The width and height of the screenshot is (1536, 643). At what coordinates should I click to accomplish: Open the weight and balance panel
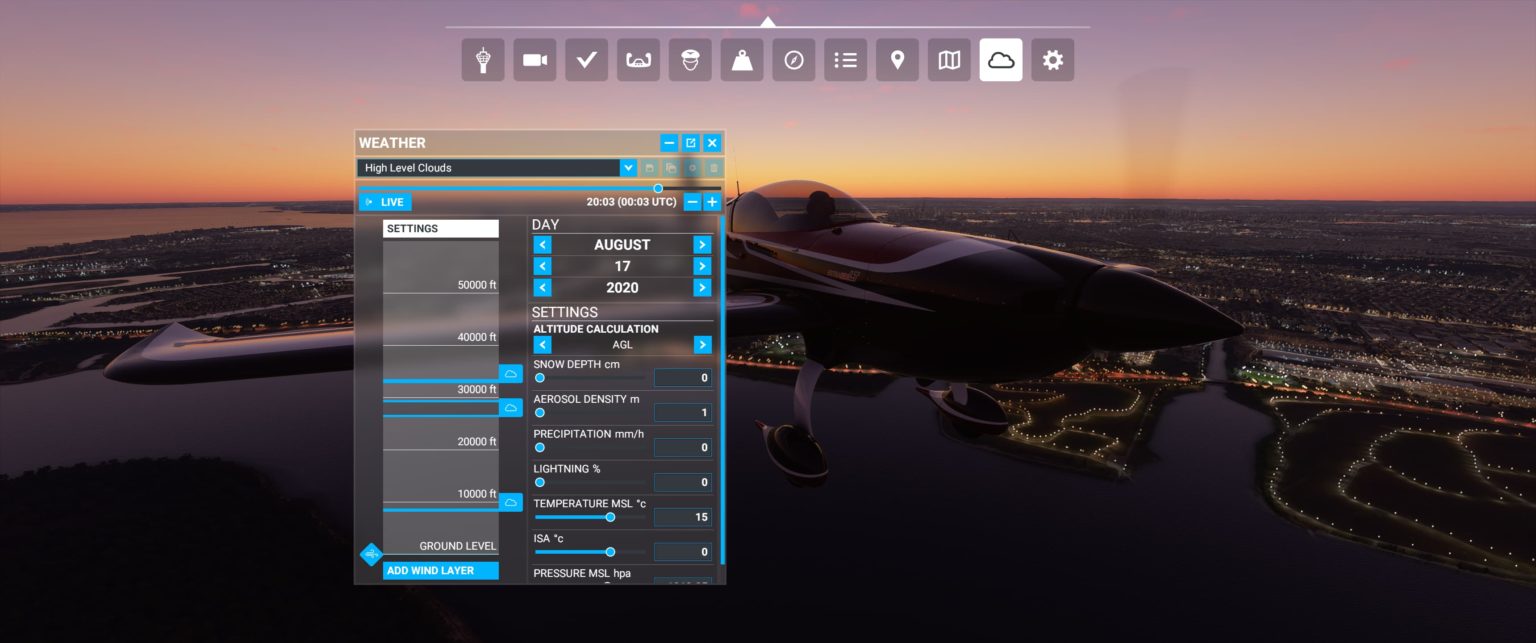741,59
